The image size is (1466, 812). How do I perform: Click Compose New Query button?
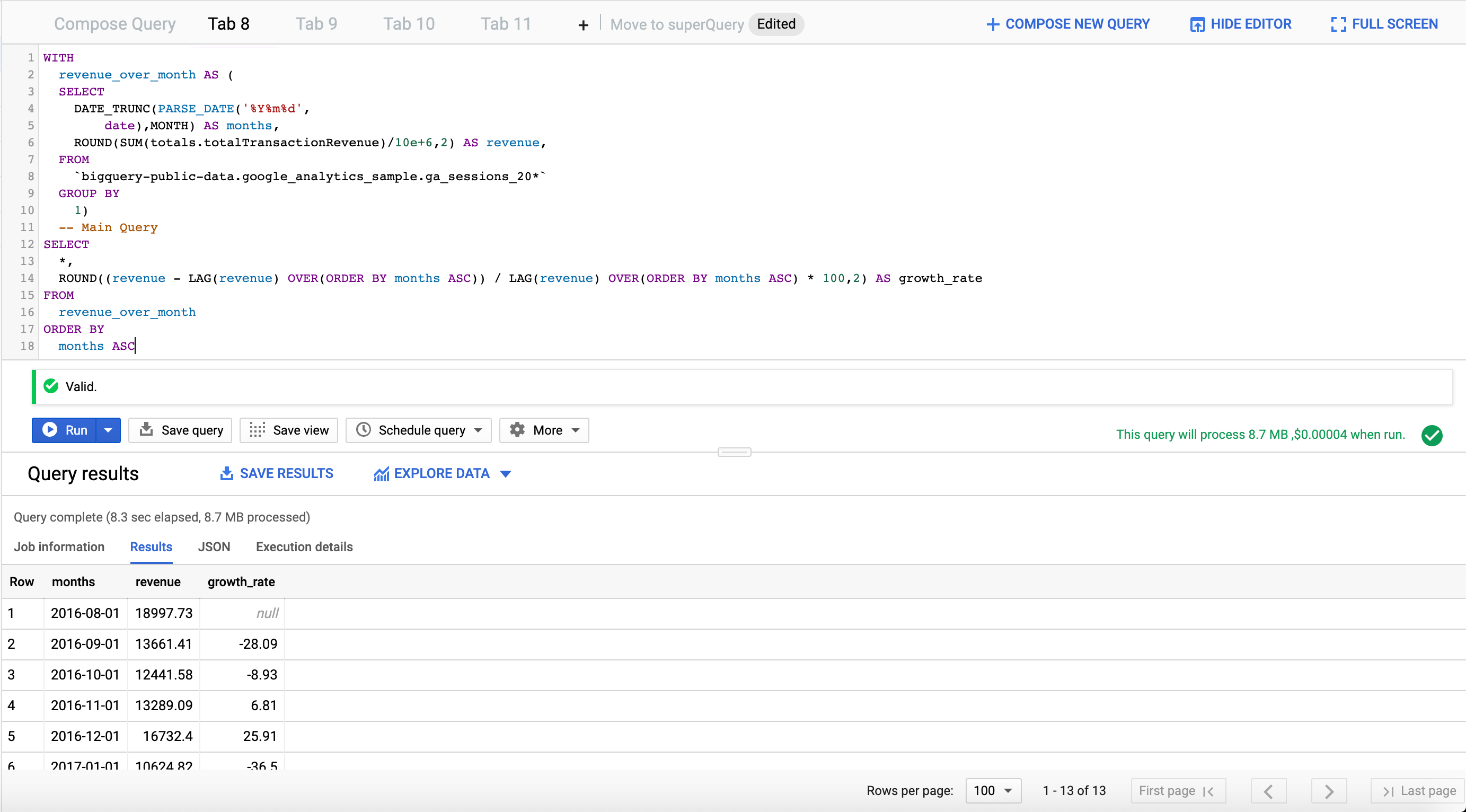click(1067, 24)
